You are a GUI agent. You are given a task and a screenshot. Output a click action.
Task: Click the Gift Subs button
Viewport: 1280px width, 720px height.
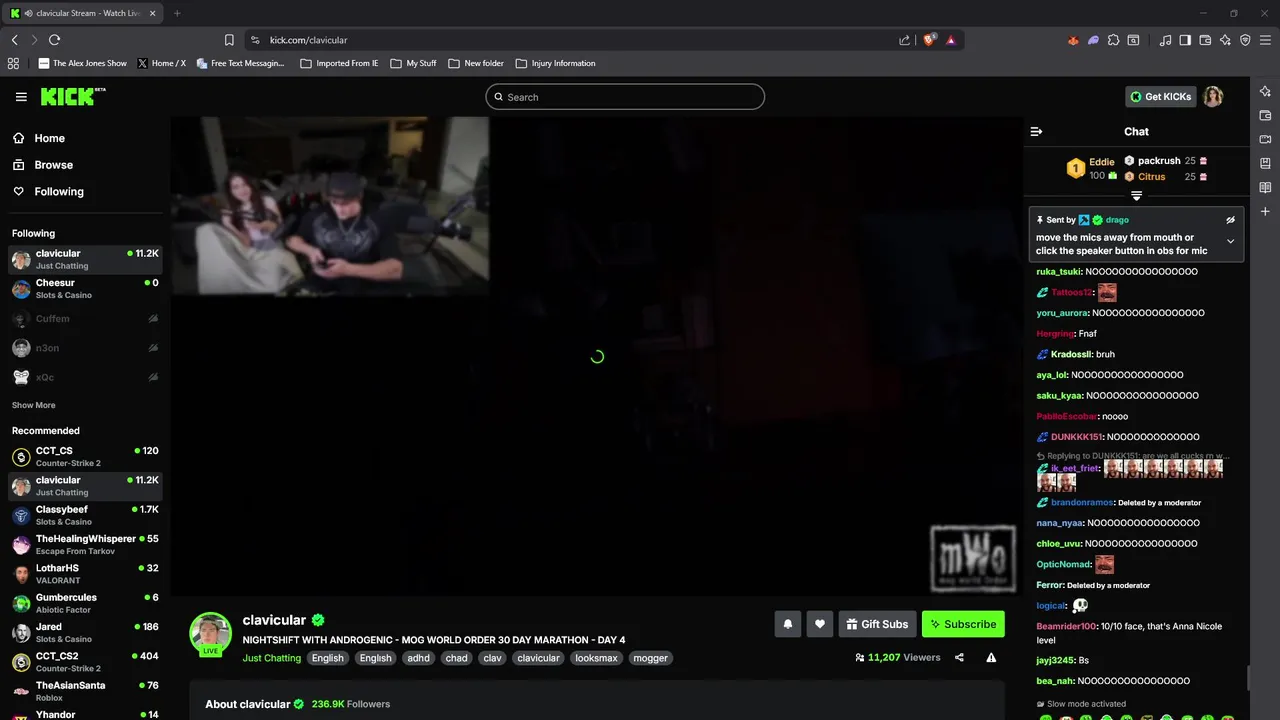point(877,624)
